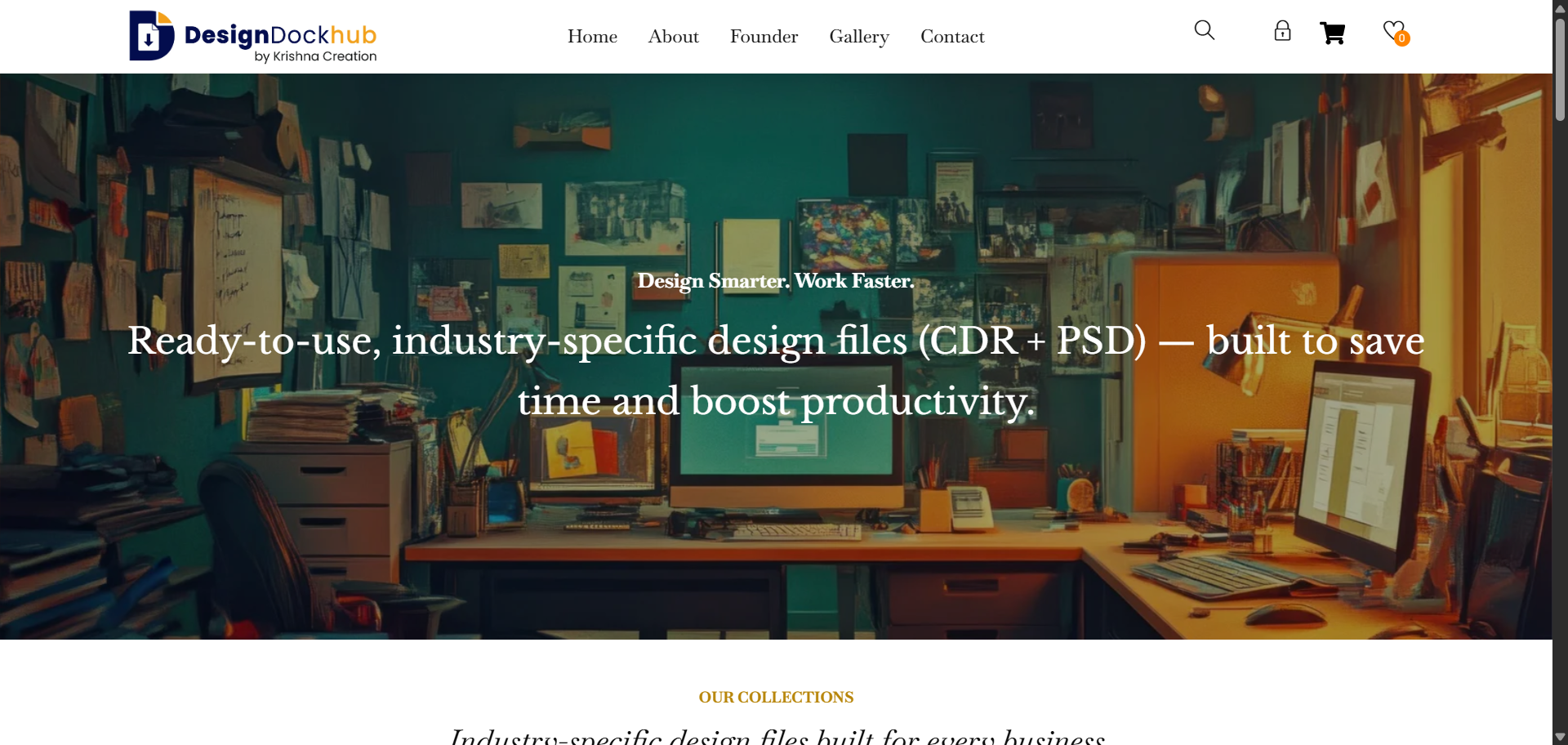Viewport: 1568px width, 745px height.
Task: Open the search magnifier icon
Action: pyautogui.click(x=1204, y=30)
